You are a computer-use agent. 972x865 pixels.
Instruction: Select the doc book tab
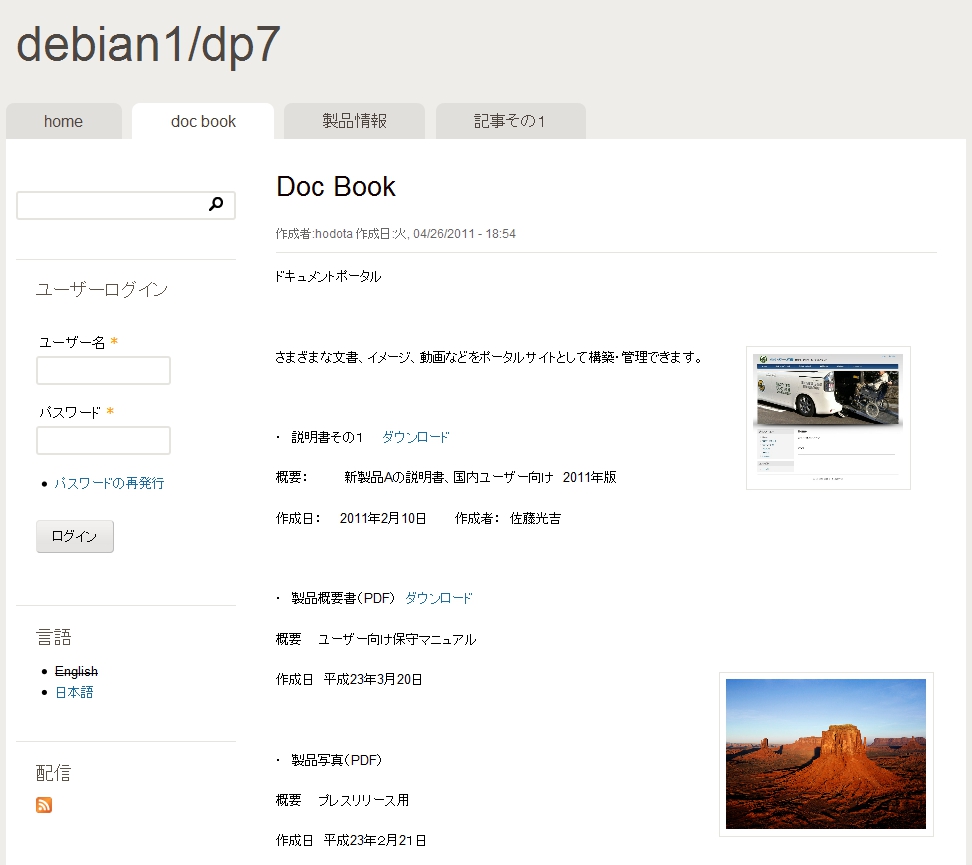click(x=203, y=121)
